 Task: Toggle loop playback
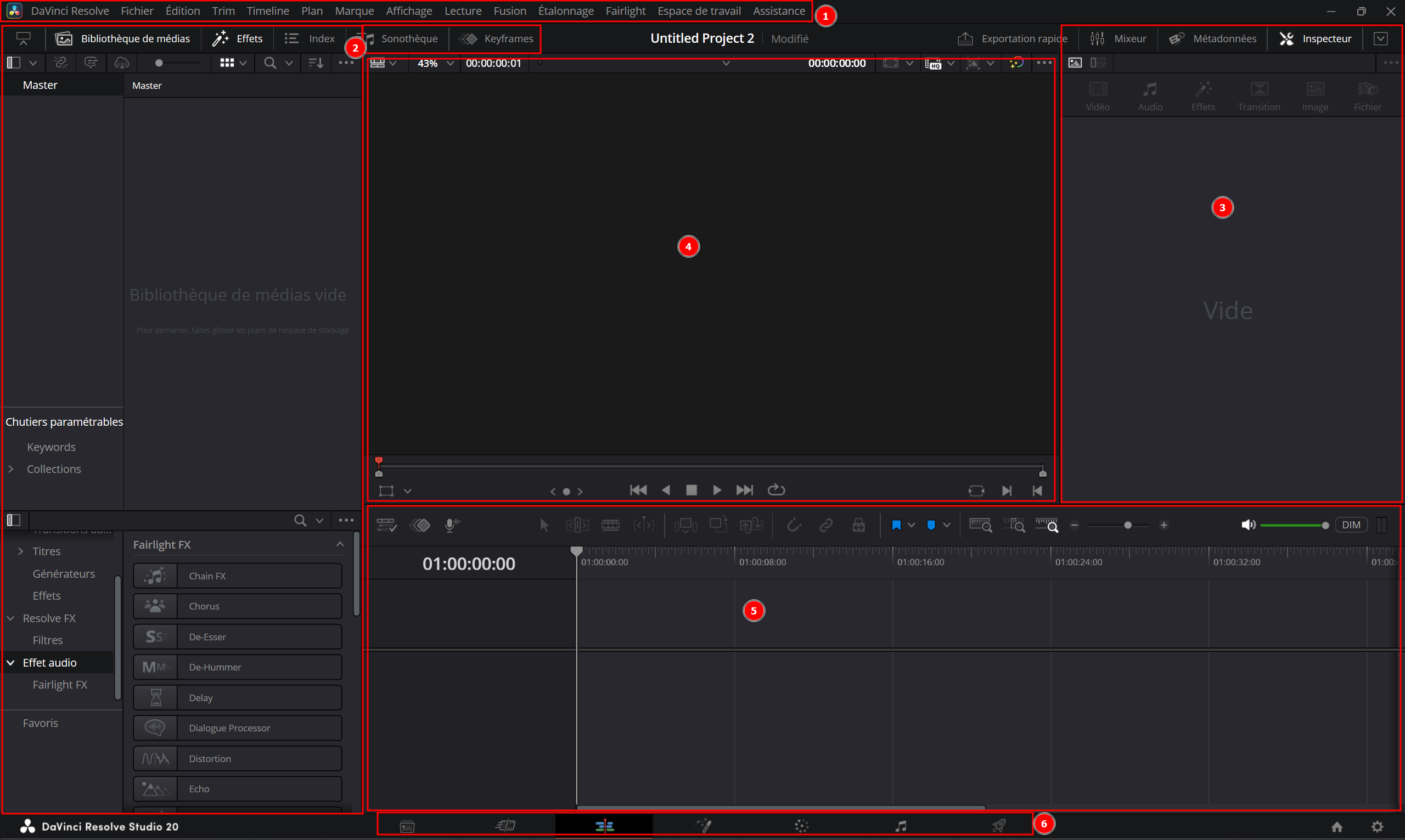click(776, 490)
